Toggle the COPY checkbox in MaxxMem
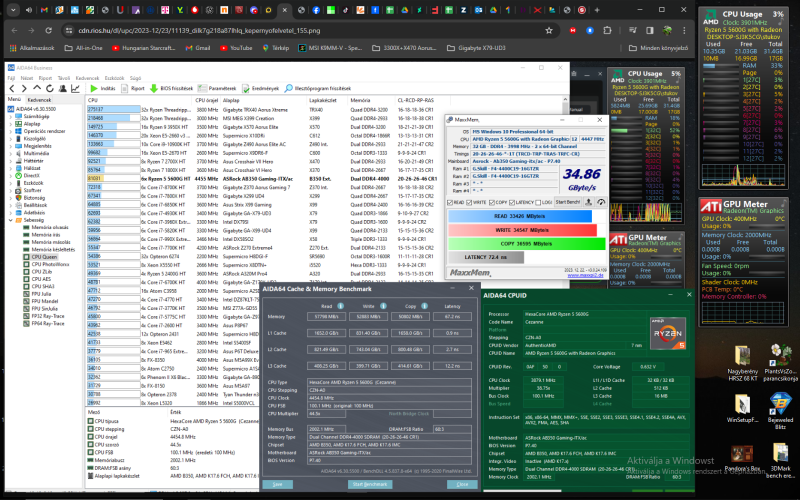The image size is (800, 500). (491, 203)
